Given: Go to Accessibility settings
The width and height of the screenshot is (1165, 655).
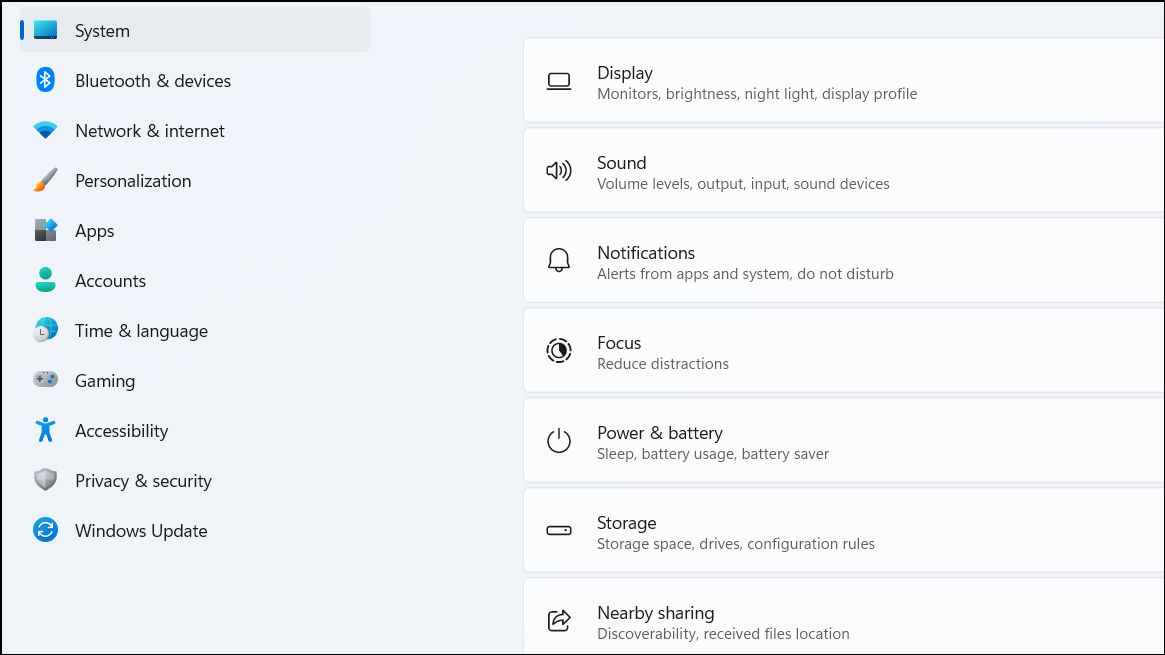Looking at the screenshot, I should [x=195, y=431].
